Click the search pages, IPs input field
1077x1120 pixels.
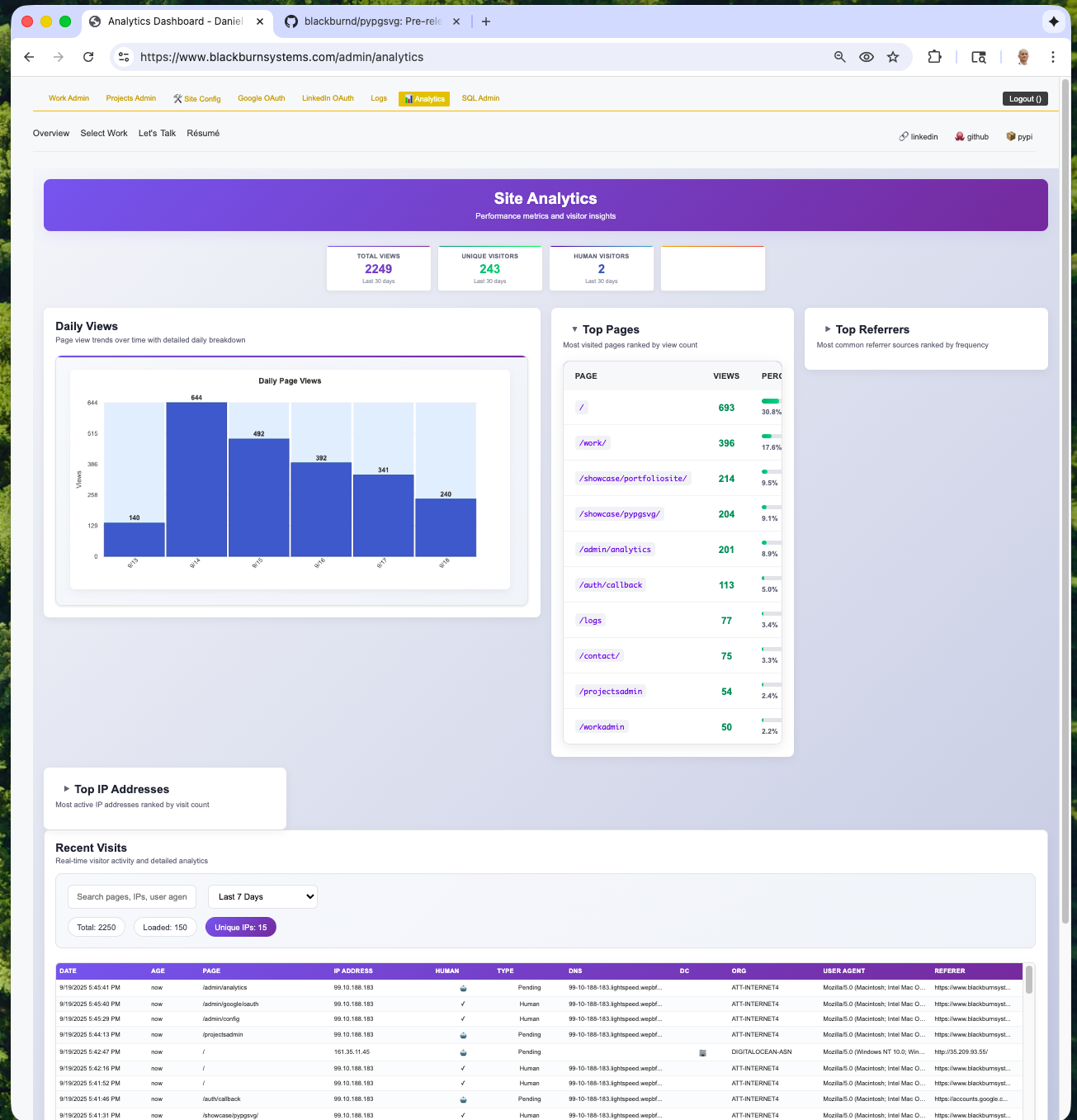tap(132, 897)
